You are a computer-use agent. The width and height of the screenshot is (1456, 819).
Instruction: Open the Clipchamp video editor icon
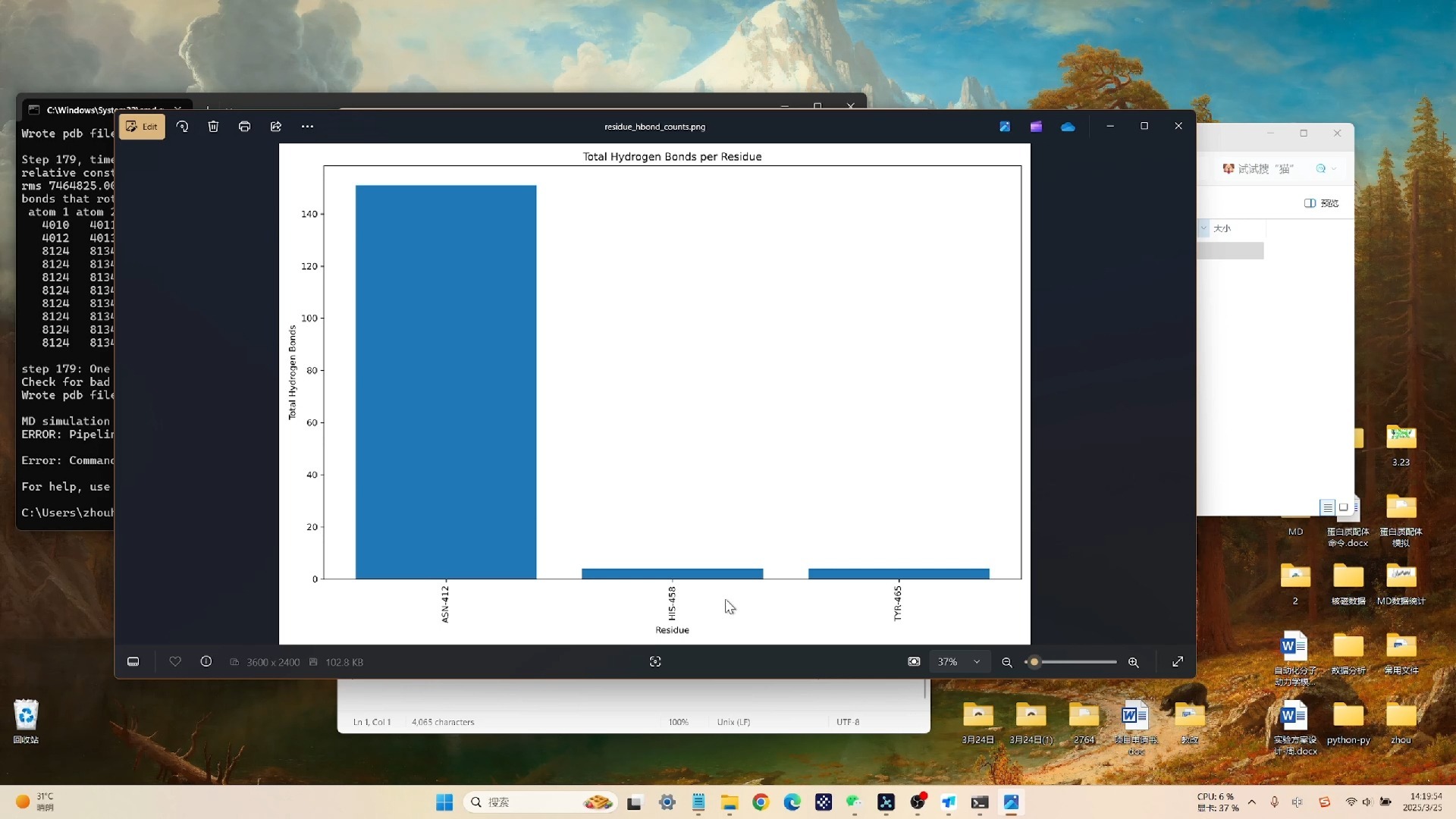pos(1036,127)
